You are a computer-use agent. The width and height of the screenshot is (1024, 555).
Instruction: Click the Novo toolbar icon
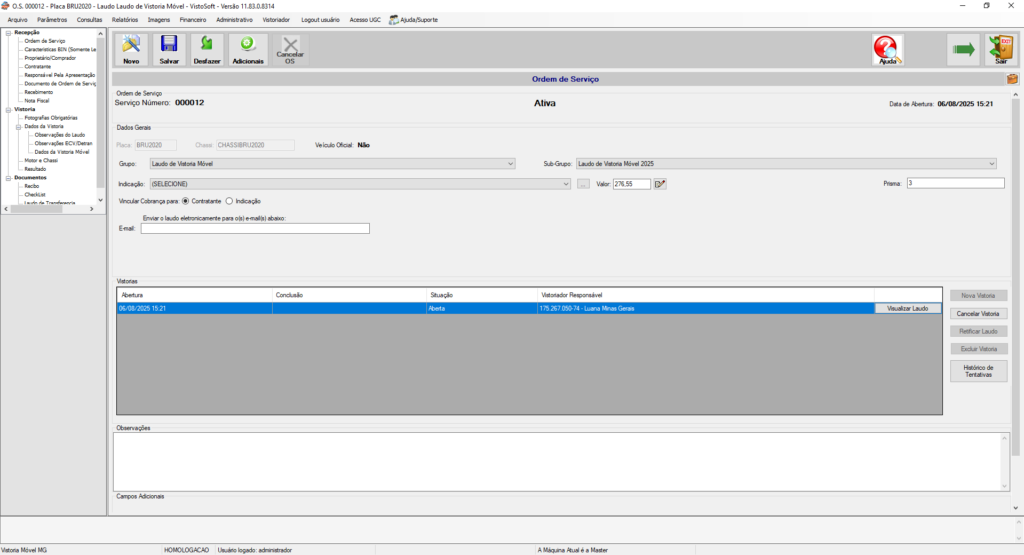(x=131, y=49)
